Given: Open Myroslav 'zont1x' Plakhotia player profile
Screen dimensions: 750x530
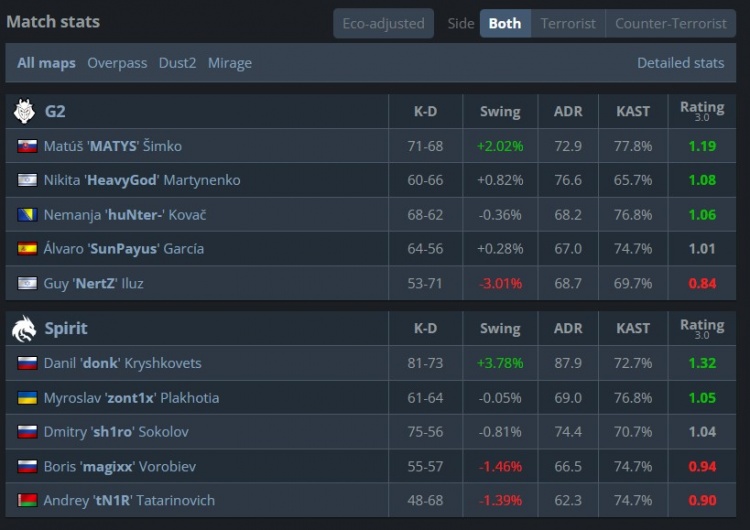Looking at the screenshot, I should [x=132, y=398].
